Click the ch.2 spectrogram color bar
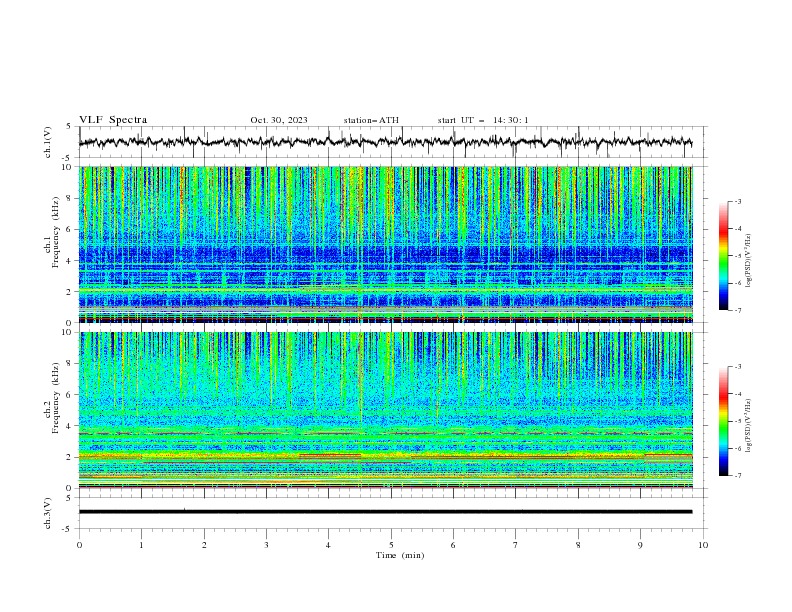Viewport: 792px width, 612px height. [723, 421]
